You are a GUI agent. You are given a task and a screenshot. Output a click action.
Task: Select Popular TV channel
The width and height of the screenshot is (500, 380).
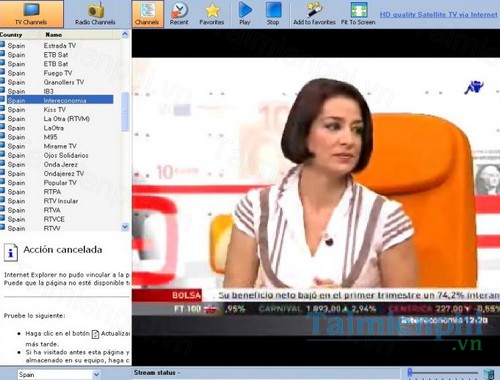pyautogui.click(x=60, y=183)
